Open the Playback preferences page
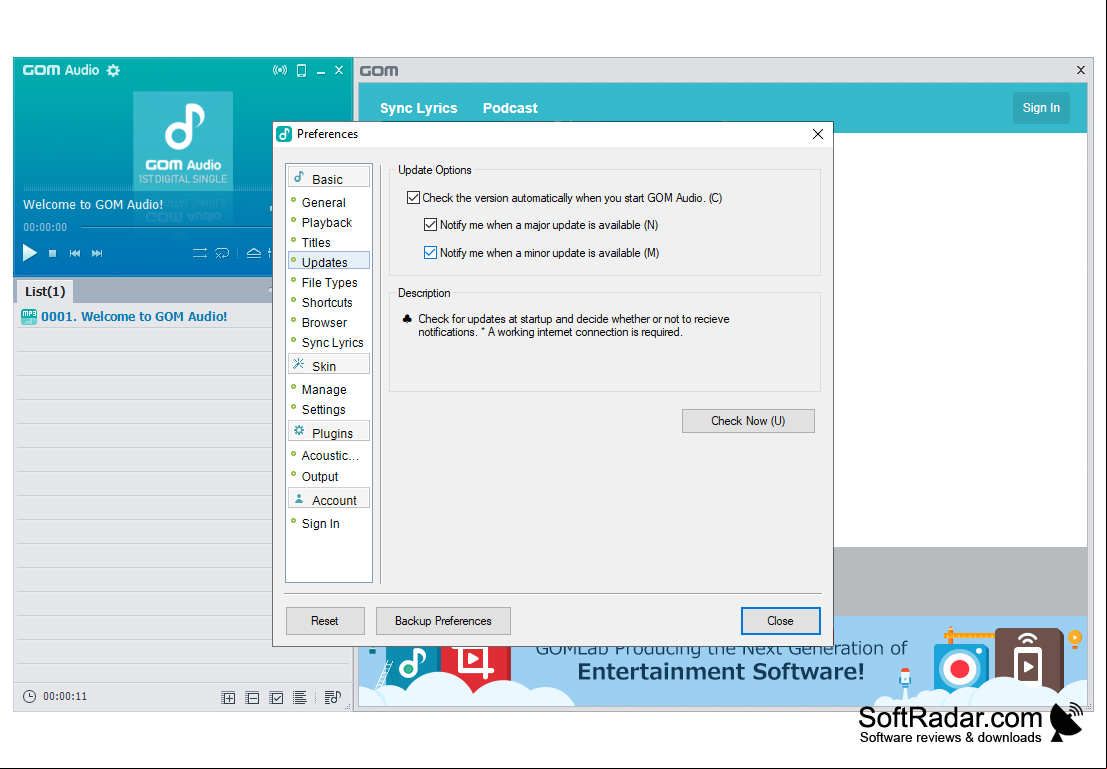The height and width of the screenshot is (769, 1107). click(326, 222)
